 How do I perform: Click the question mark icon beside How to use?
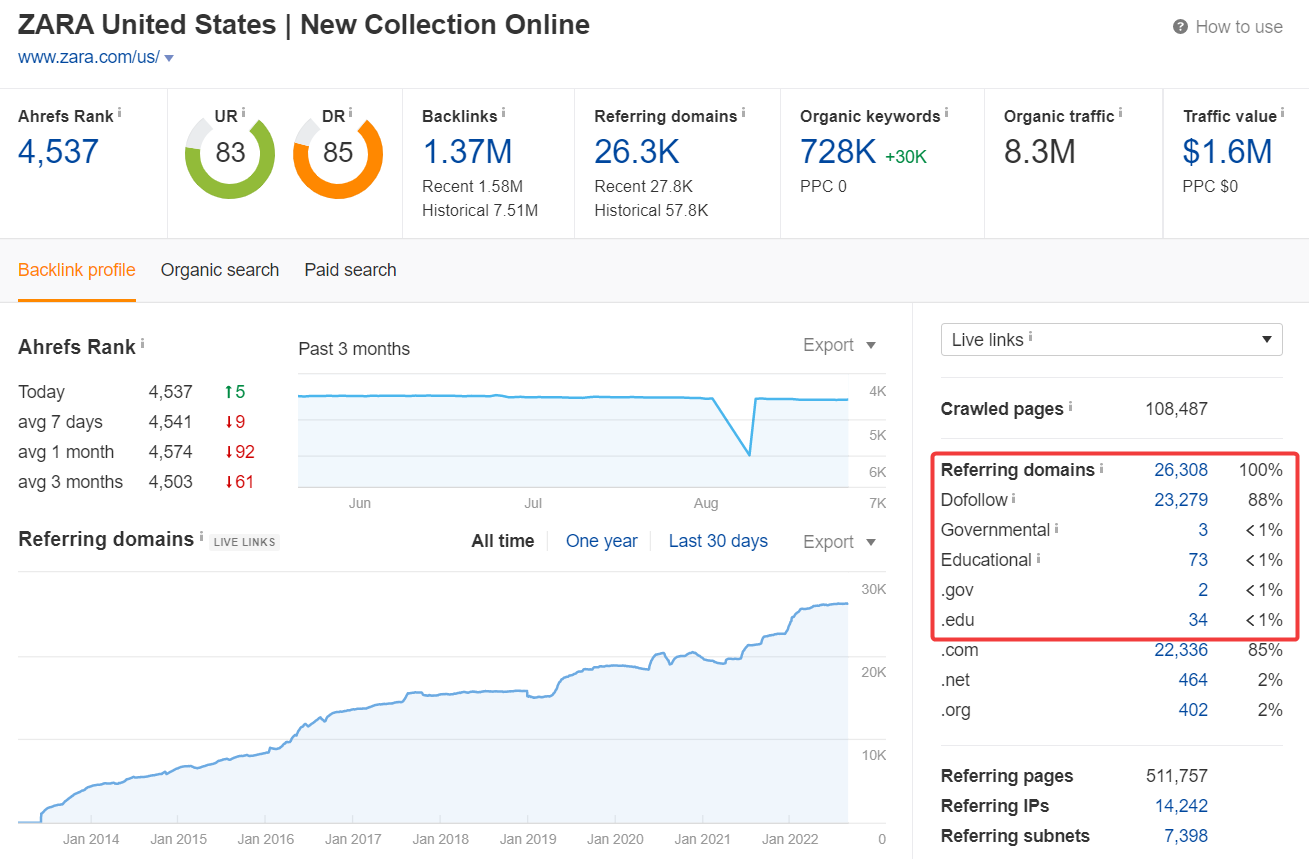click(x=1181, y=27)
